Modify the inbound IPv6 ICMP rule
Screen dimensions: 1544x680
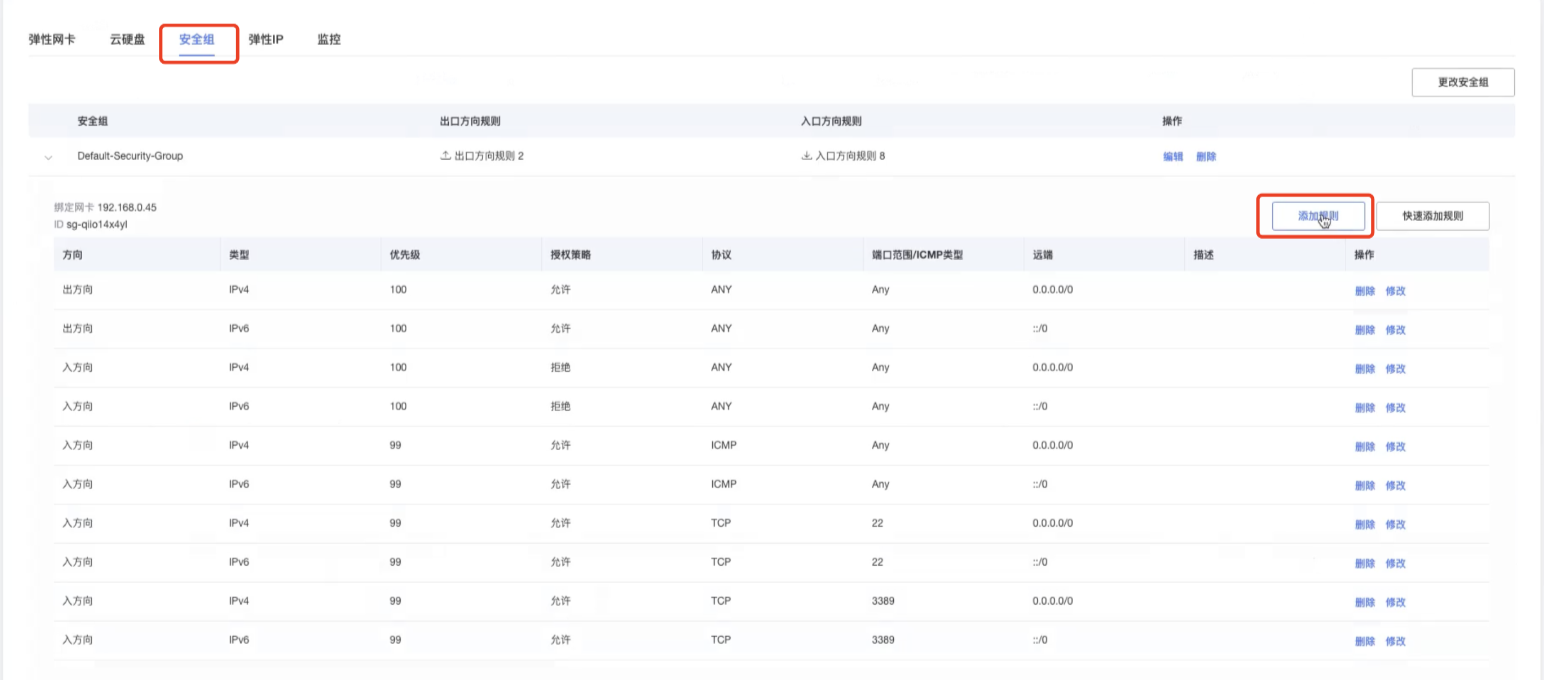[1396, 486]
